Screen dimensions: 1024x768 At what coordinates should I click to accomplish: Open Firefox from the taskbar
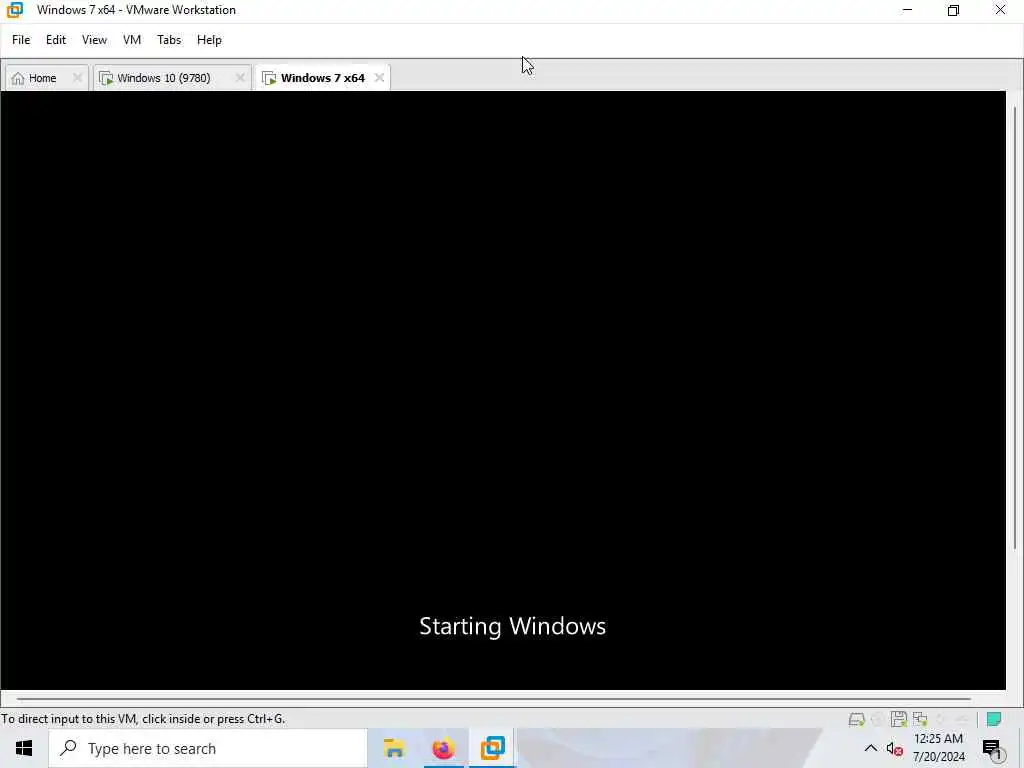click(443, 748)
